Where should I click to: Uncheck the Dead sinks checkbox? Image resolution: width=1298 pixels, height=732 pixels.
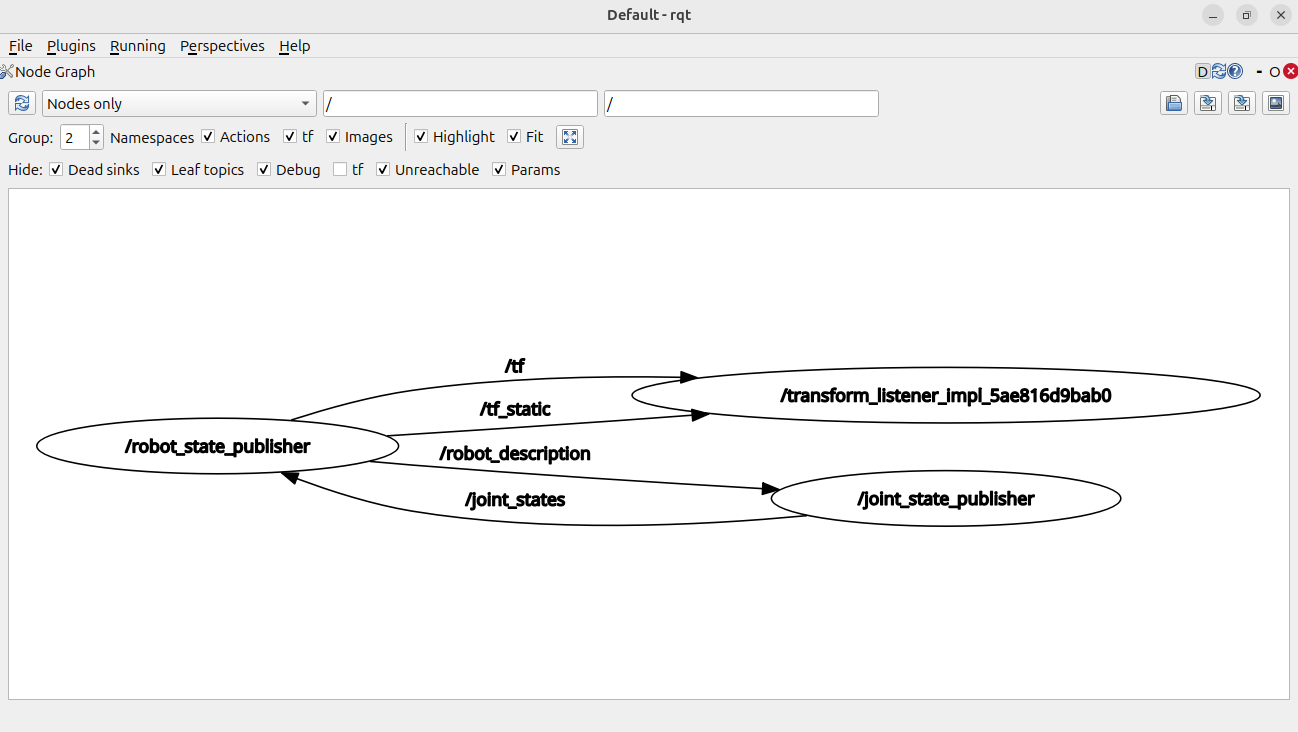pyautogui.click(x=56, y=169)
